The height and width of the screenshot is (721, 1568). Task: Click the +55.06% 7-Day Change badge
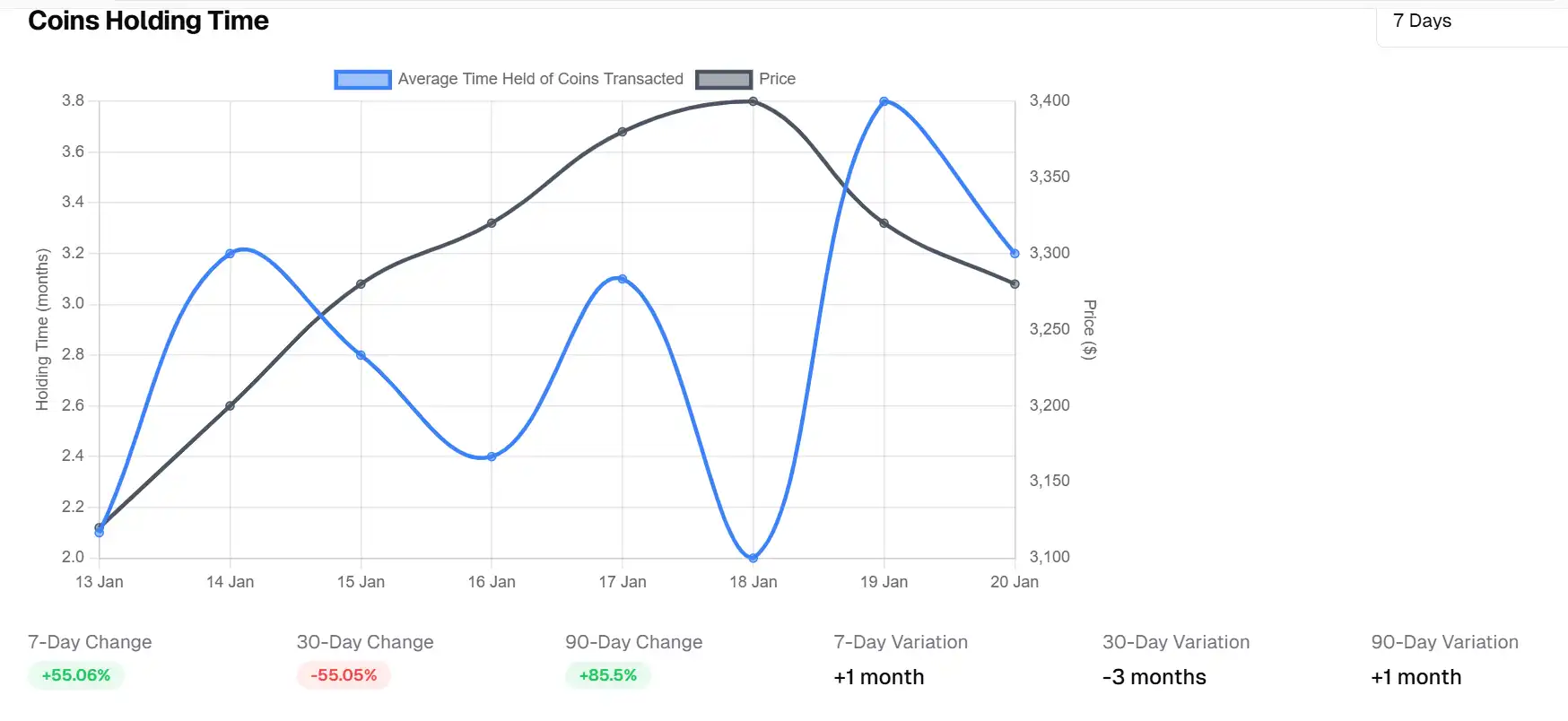click(x=76, y=675)
